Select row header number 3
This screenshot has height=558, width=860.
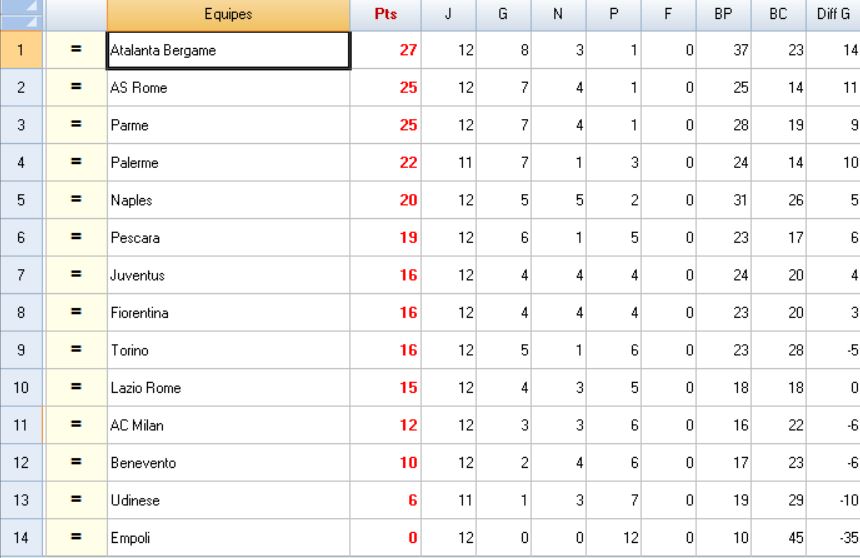point(22,125)
